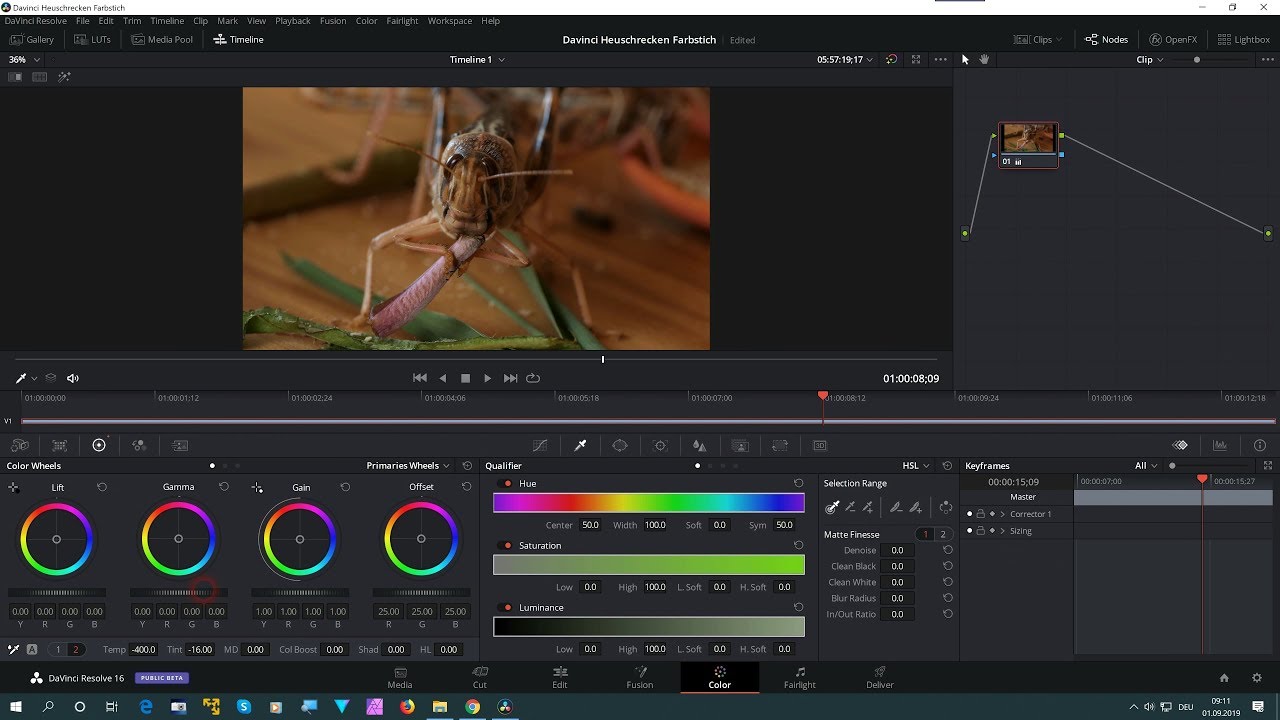
Task: Open the Lightbox view
Action: [1244, 40]
